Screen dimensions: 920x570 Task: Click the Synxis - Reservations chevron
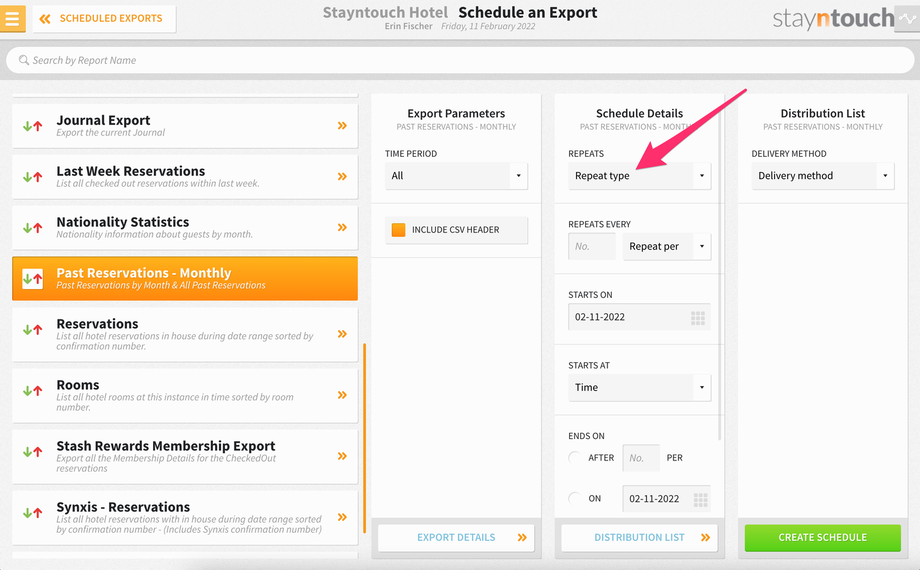pos(342,517)
